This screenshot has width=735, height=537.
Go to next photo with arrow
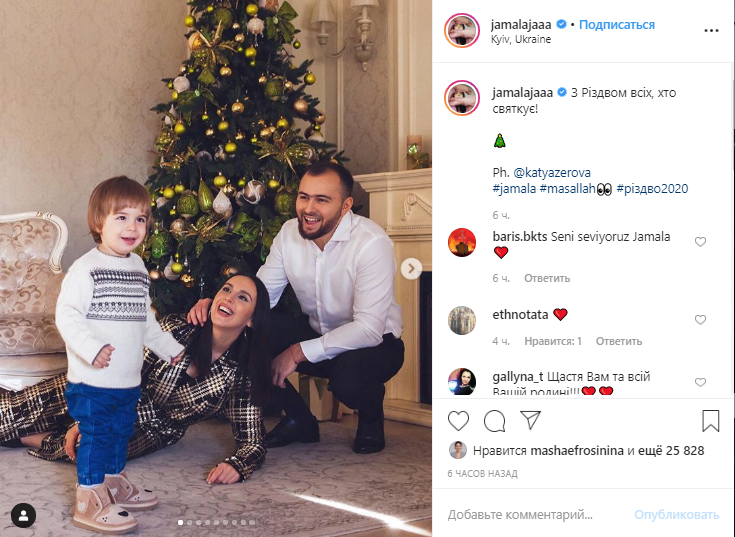click(x=411, y=268)
